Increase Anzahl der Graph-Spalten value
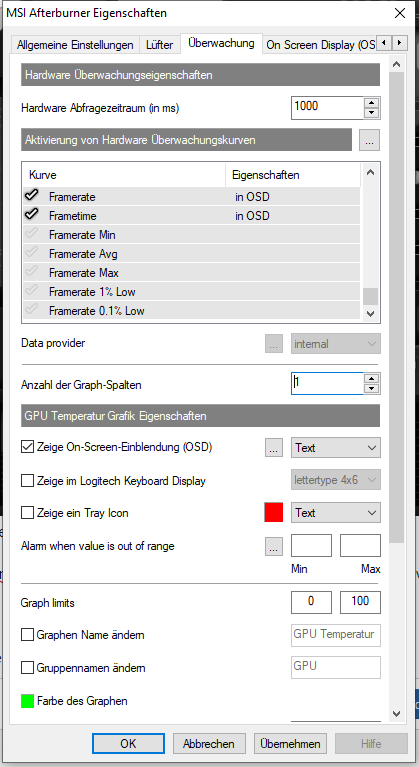This screenshot has width=419, height=767. coord(372,379)
